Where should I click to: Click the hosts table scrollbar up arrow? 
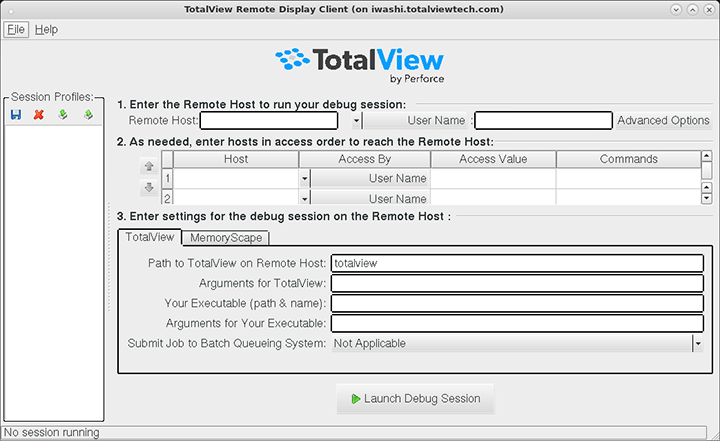706,157
